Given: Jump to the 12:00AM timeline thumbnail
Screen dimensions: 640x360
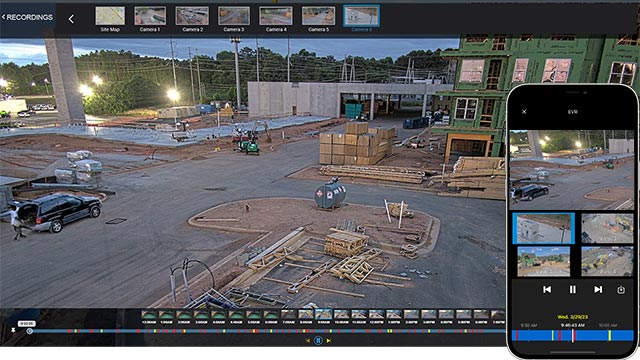Looking at the screenshot, I should [x=149, y=315].
